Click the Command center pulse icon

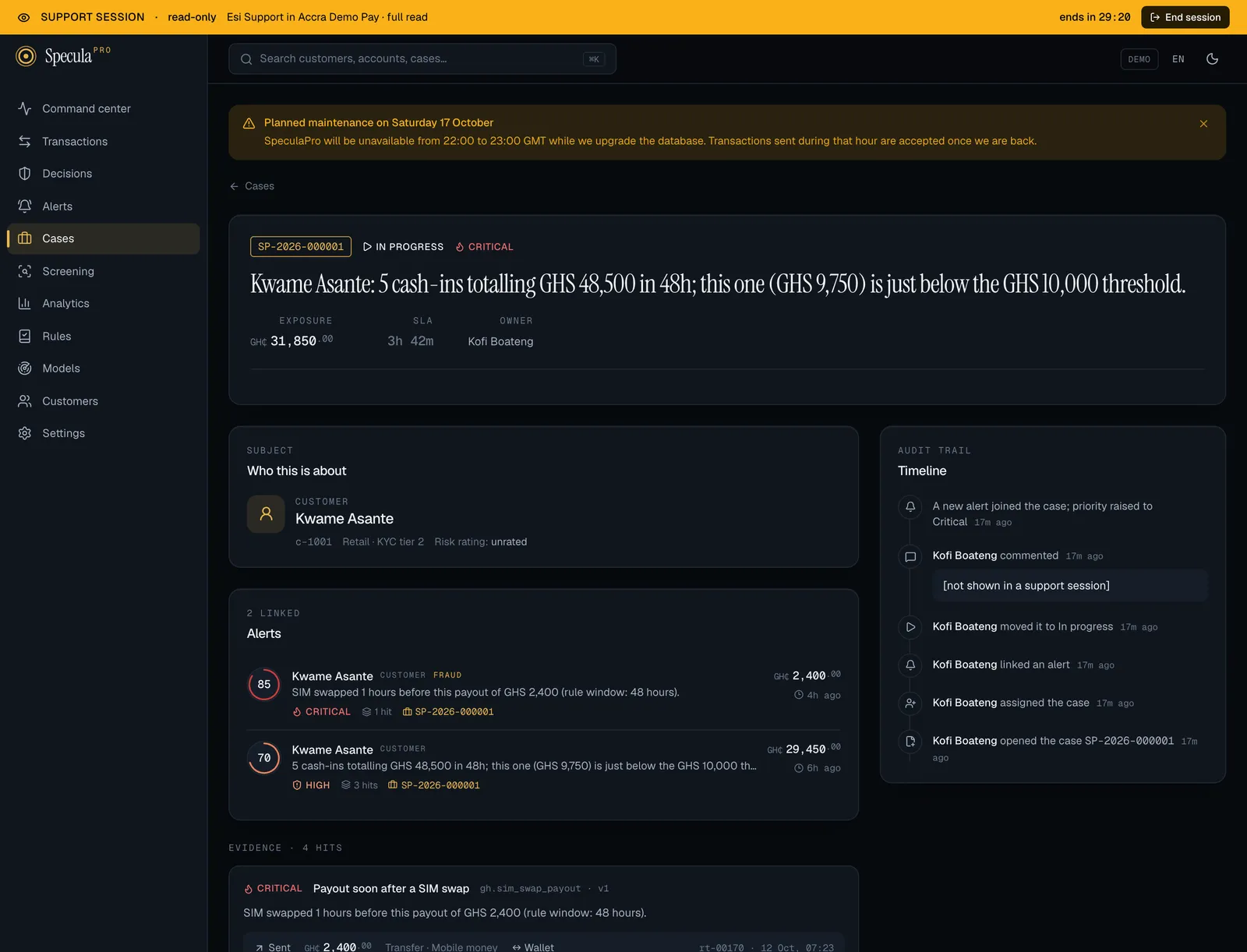25,109
